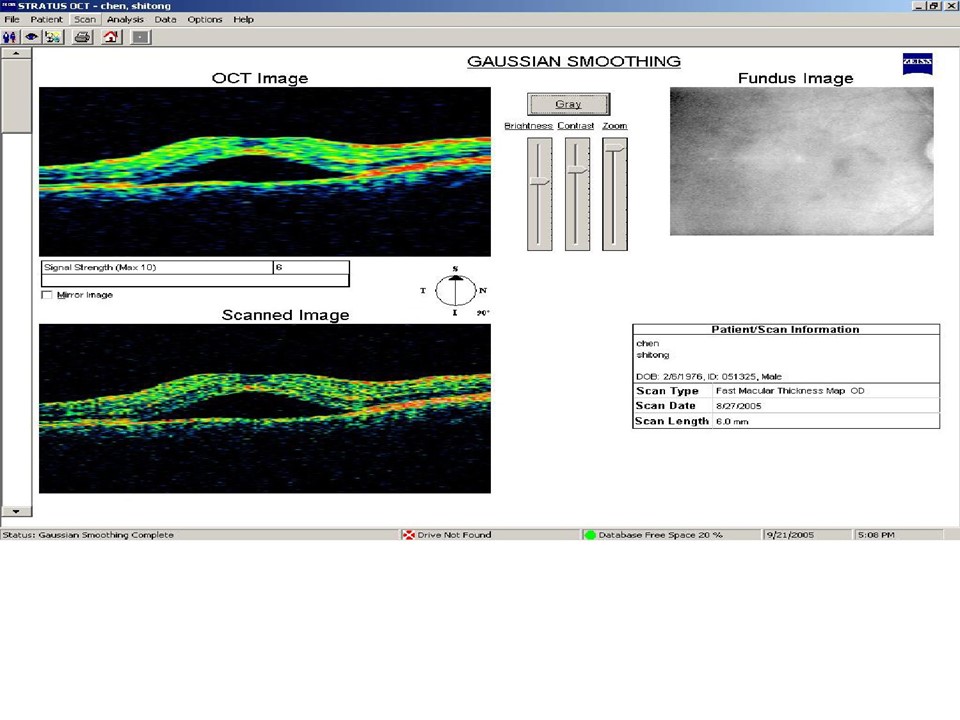Screen dimensions: 960x720
Task: Open the Patient menu
Action: coord(47,20)
